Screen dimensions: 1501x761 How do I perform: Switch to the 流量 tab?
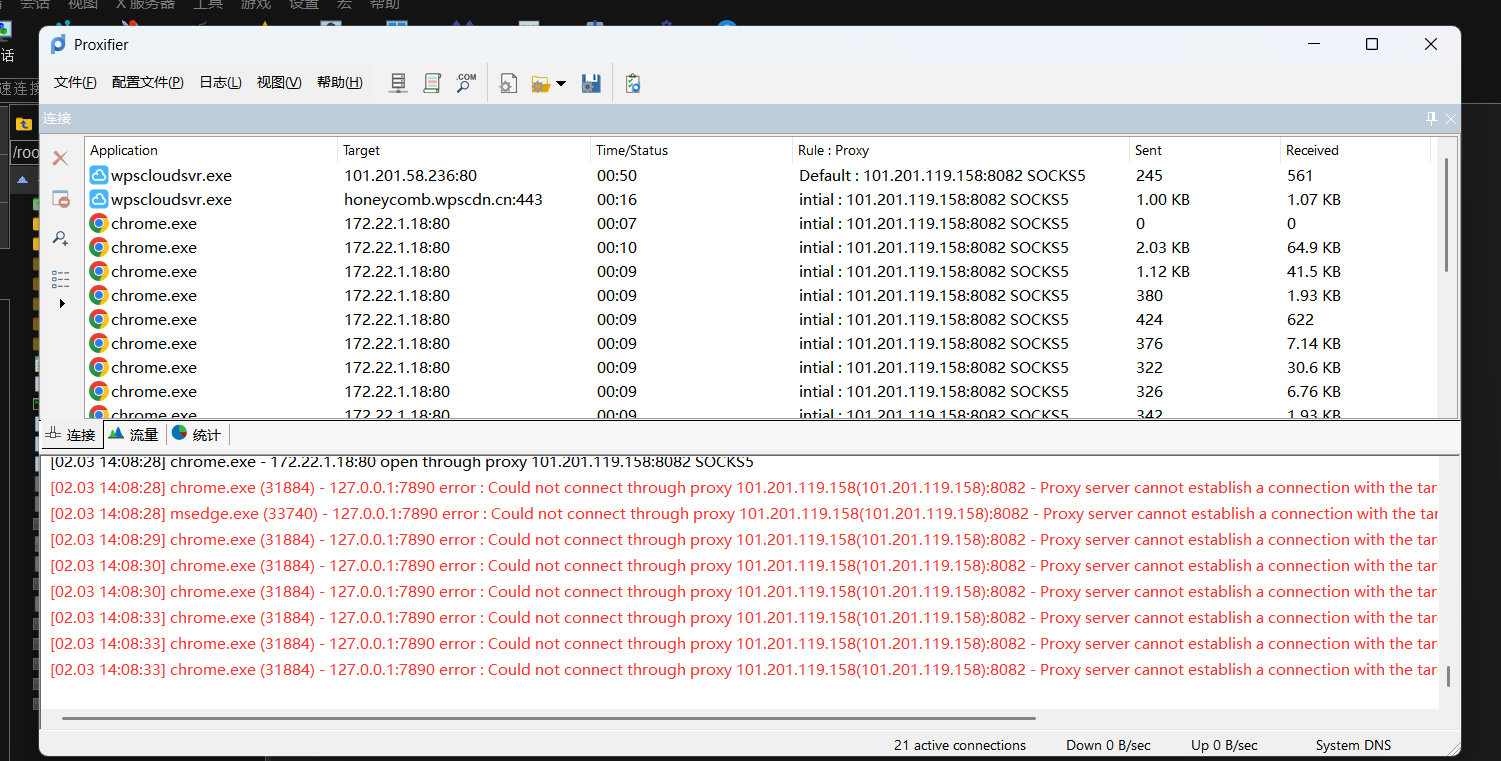point(134,434)
